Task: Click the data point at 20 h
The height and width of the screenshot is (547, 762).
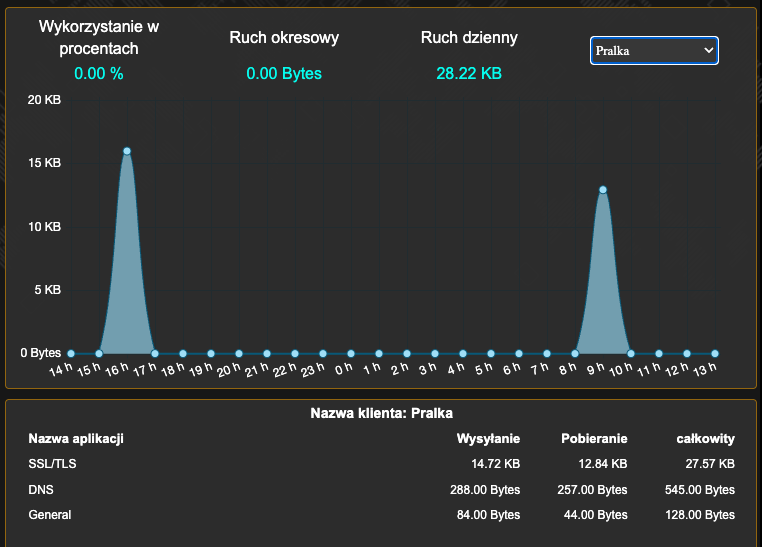Action: point(239,353)
